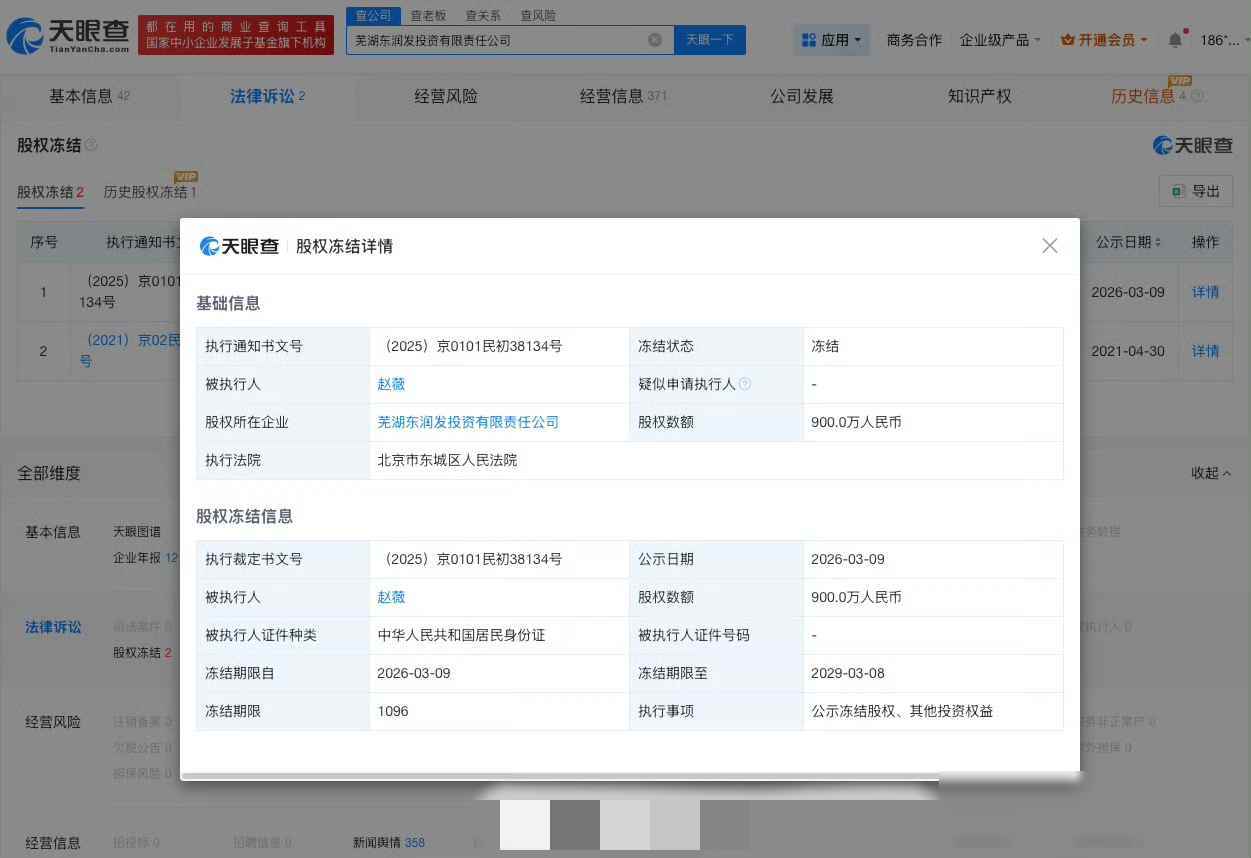The width and height of the screenshot is (1251, 858).
Task: Click the notification bell icon
Action: (x=1175, y=40)
